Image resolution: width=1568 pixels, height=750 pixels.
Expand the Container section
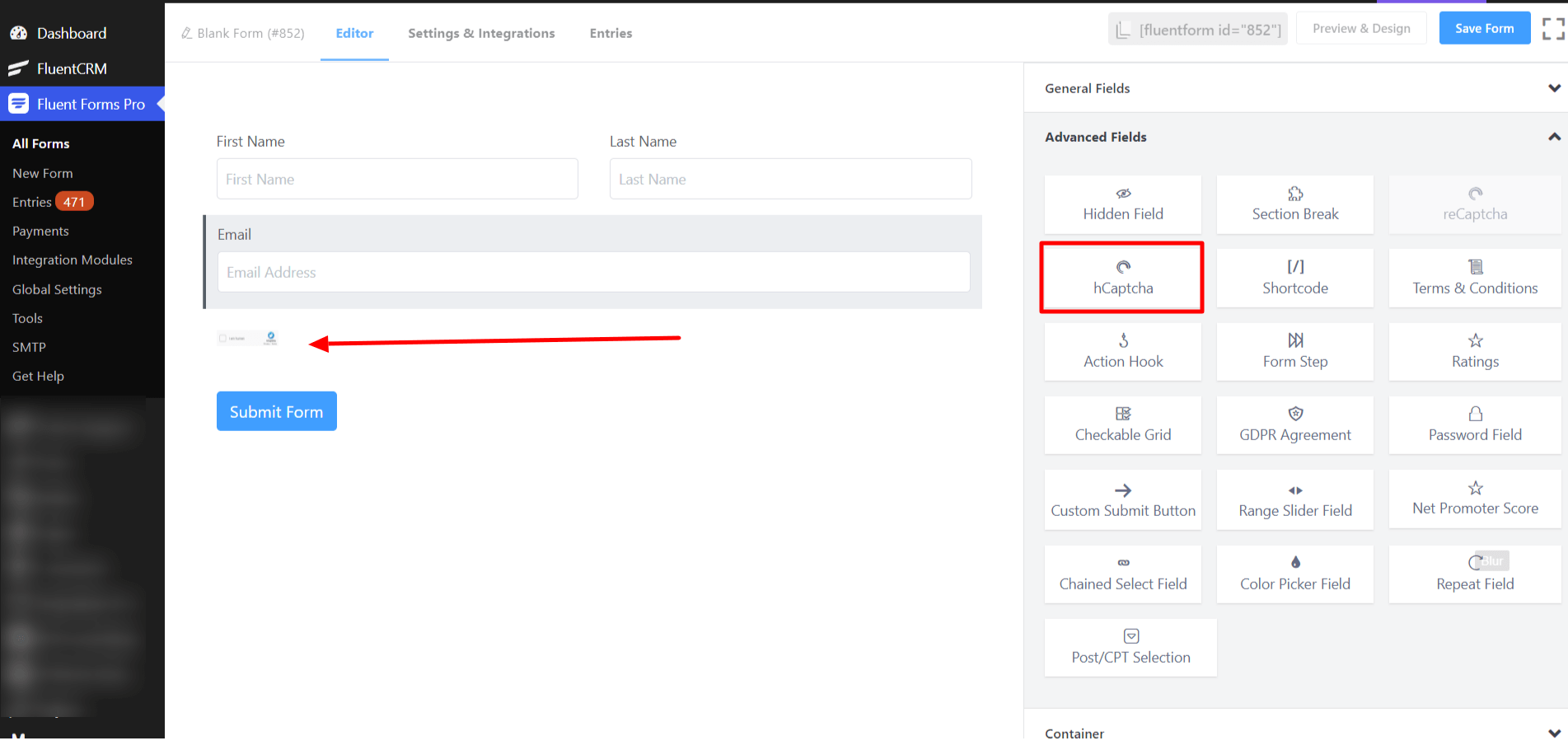point(1295,733)
